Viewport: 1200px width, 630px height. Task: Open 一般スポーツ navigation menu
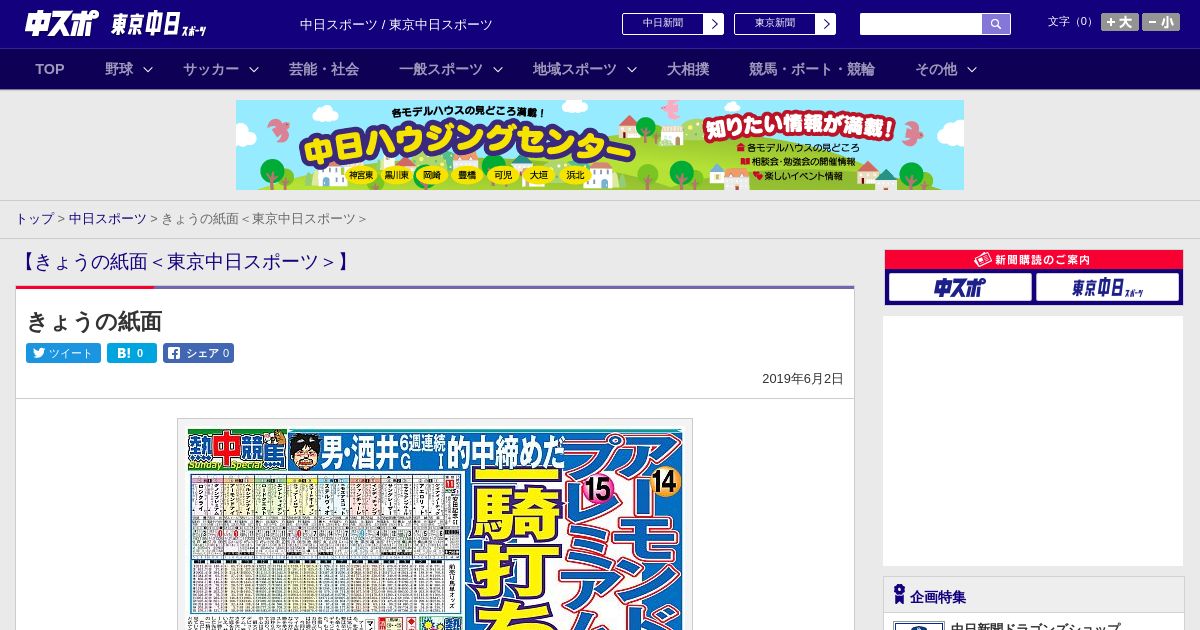441,69
